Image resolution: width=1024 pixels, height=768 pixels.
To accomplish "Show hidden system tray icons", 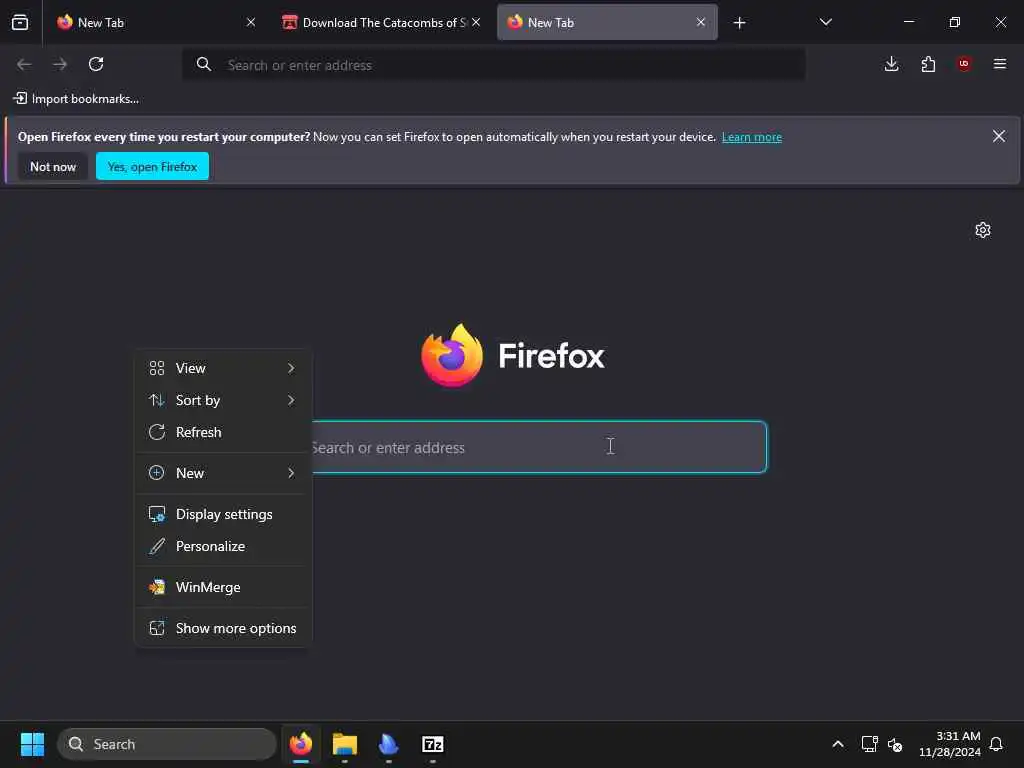I will [x=838, y=744].
